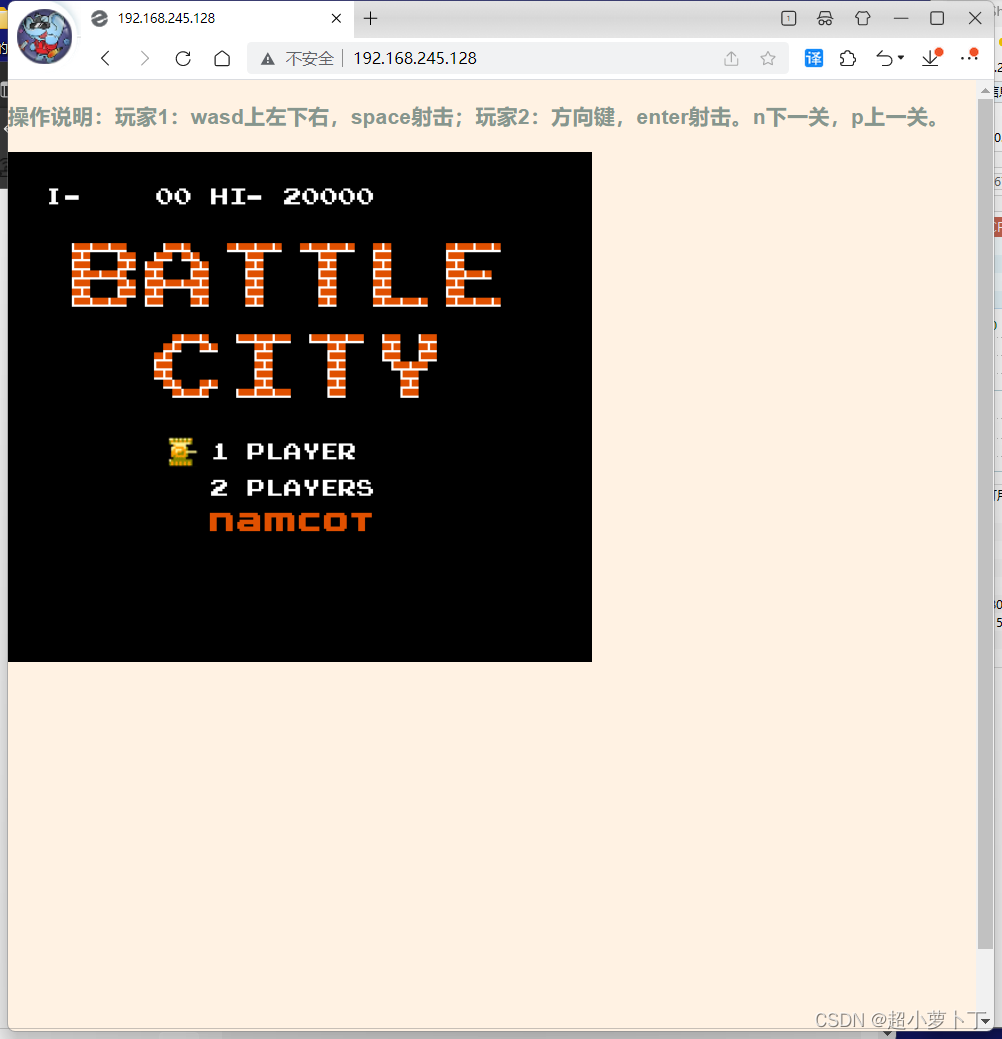Go back to the previous page
Screen dimensions: 1002x1039
(x=105, y=58)
